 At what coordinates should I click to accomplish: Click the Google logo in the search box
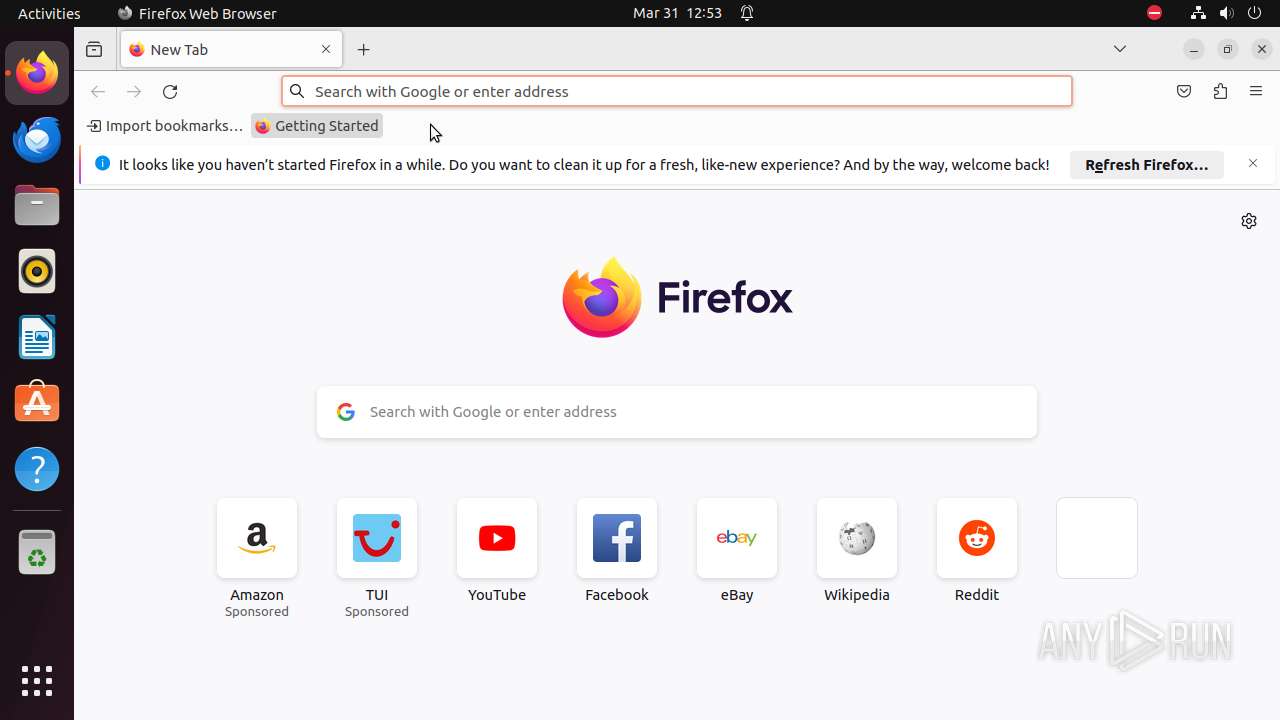click(x=346, y=412)
